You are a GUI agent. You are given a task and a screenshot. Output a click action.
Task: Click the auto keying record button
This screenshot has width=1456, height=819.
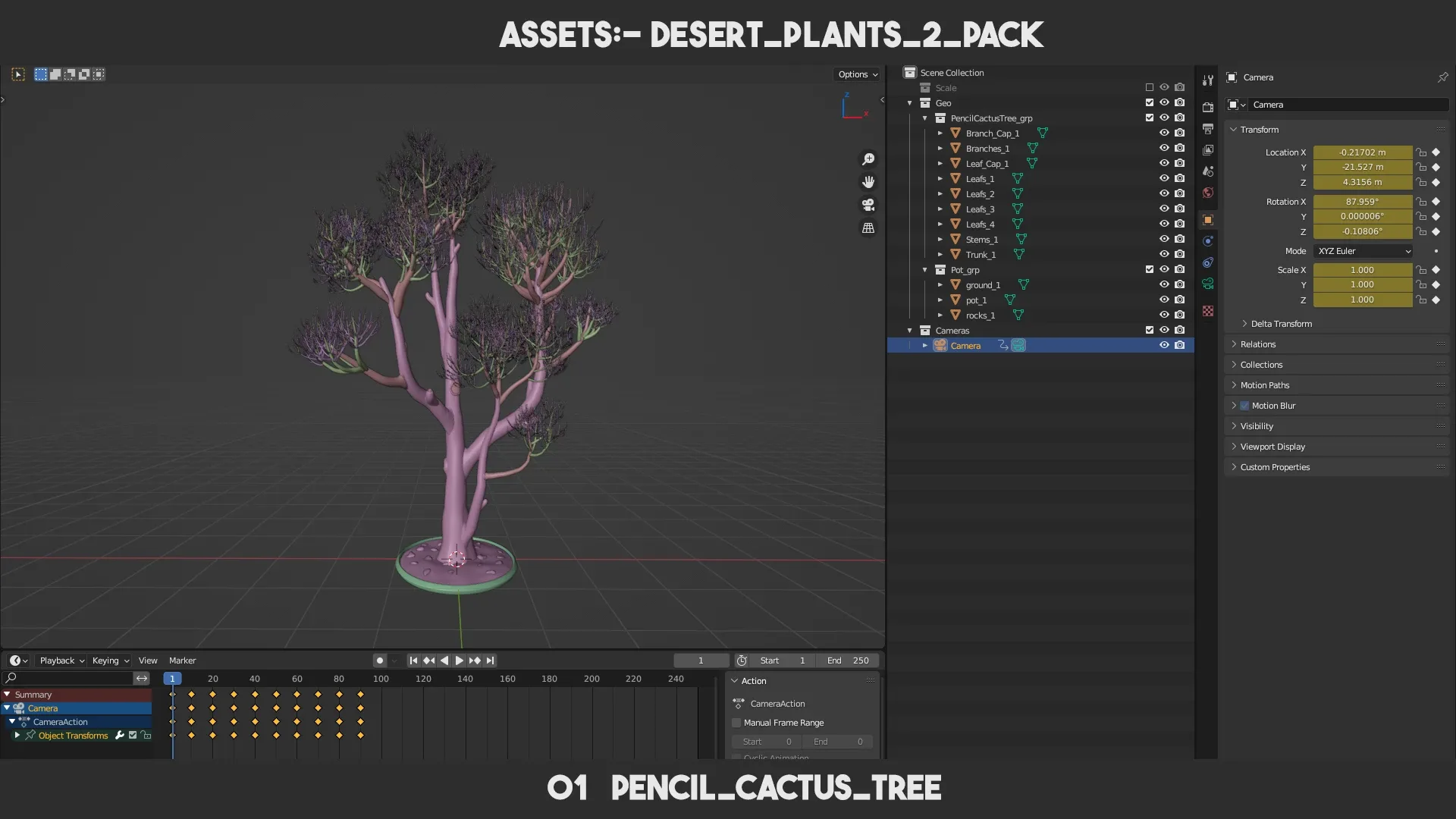pyautogui.click(x=380, y=661)
